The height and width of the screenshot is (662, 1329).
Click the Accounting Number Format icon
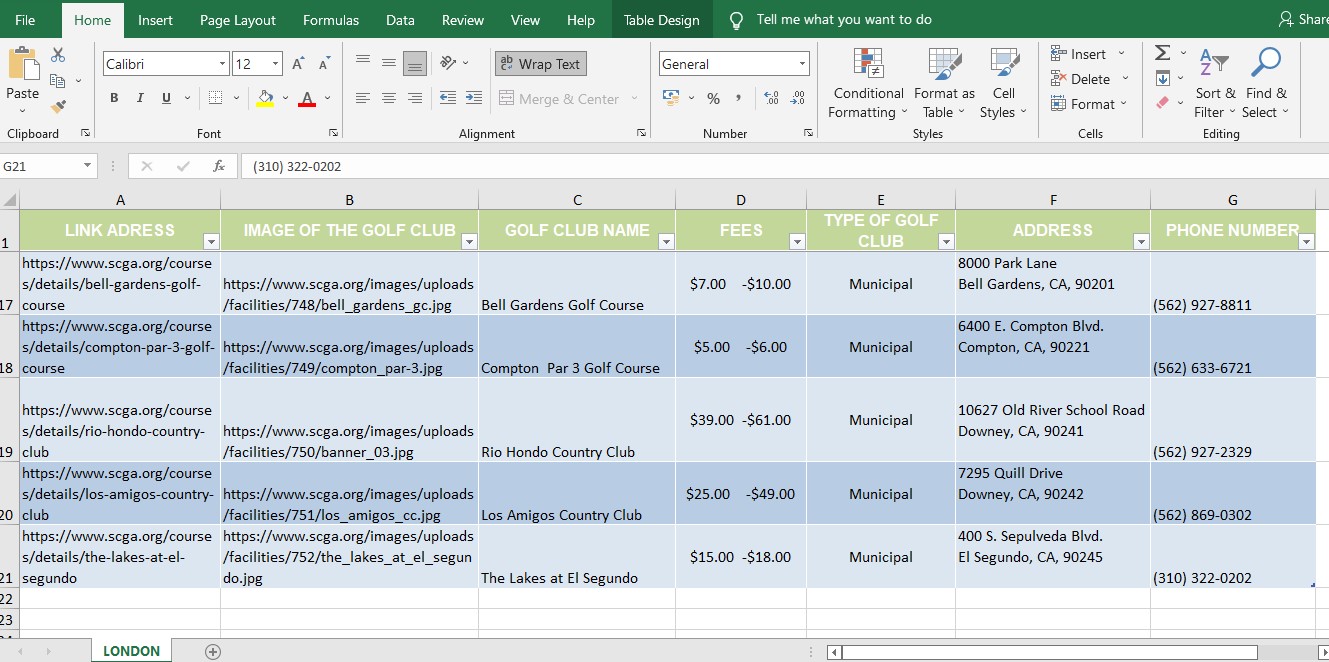[671, 98]
